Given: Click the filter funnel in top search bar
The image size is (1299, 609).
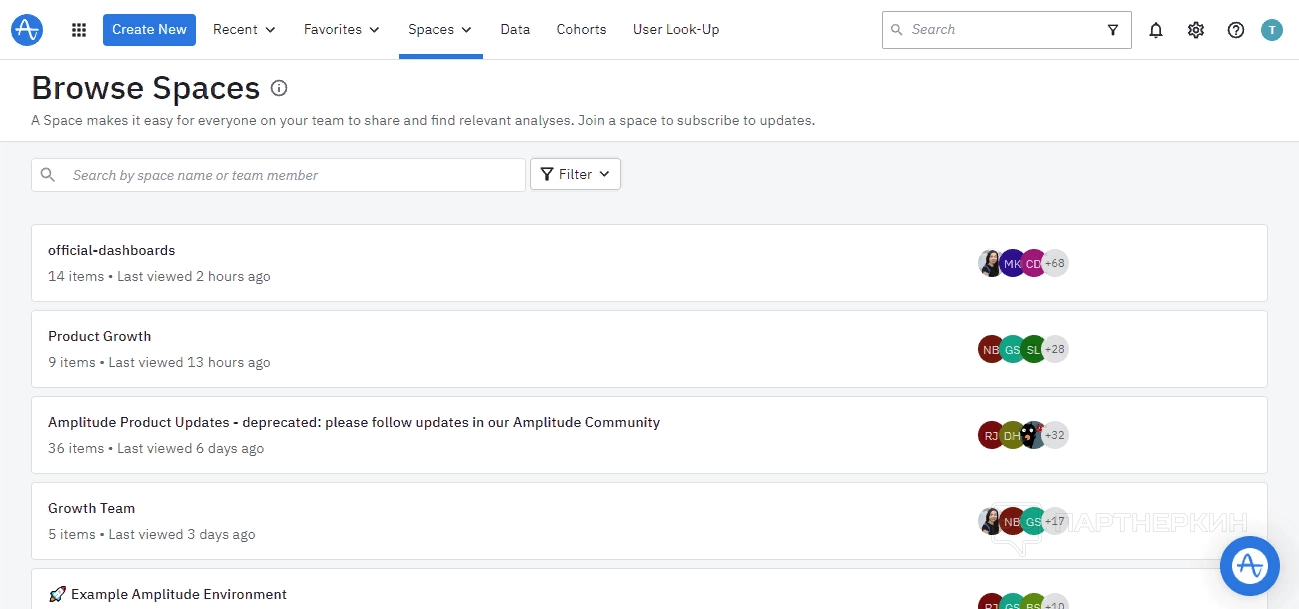Looking at the screenshot, I should coord(1113,30).
